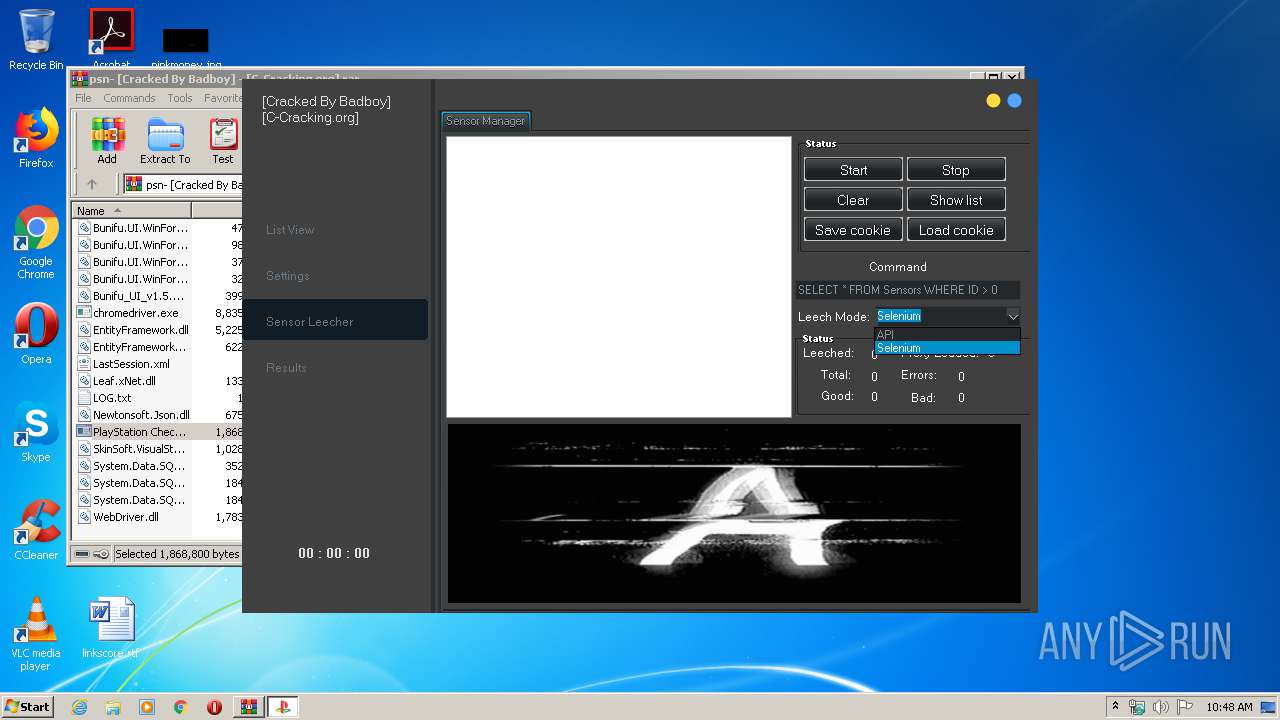The image size is (1280, 720).
Task: Switch to List View in the sidebar
Action: tap(290, 230)
